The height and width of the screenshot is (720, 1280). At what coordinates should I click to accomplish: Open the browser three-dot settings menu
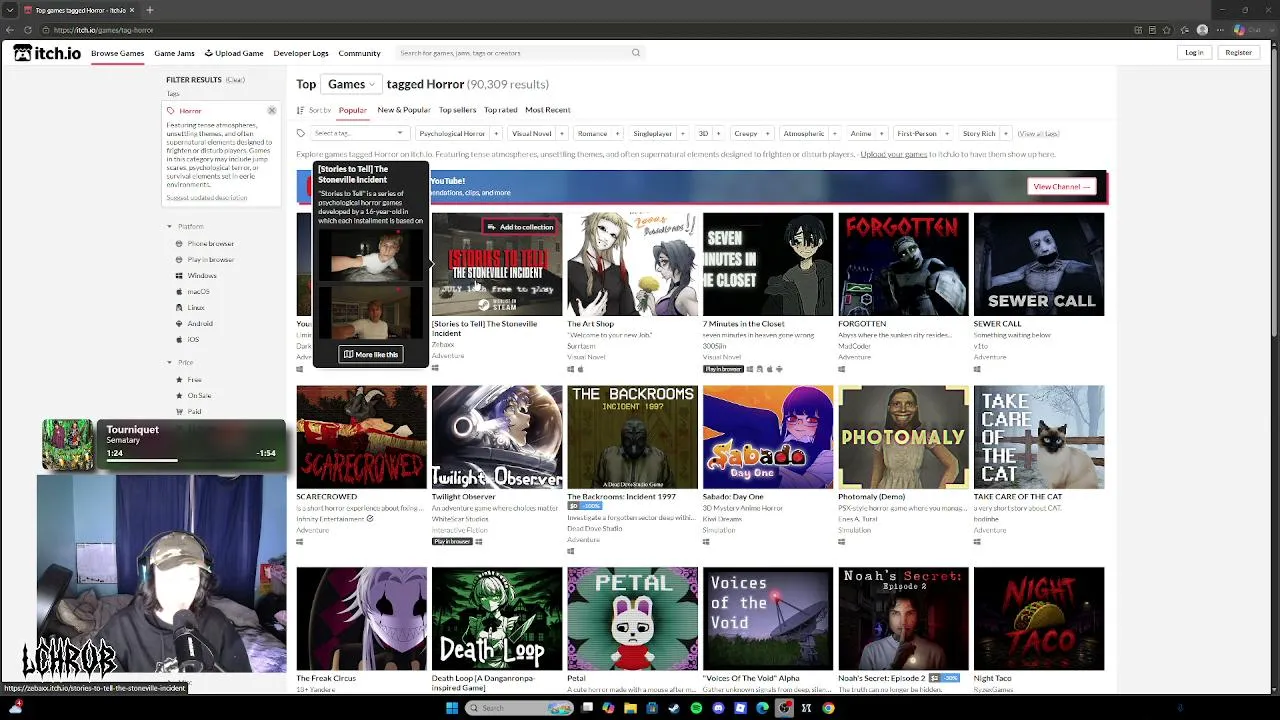[x=1221, y=30]
